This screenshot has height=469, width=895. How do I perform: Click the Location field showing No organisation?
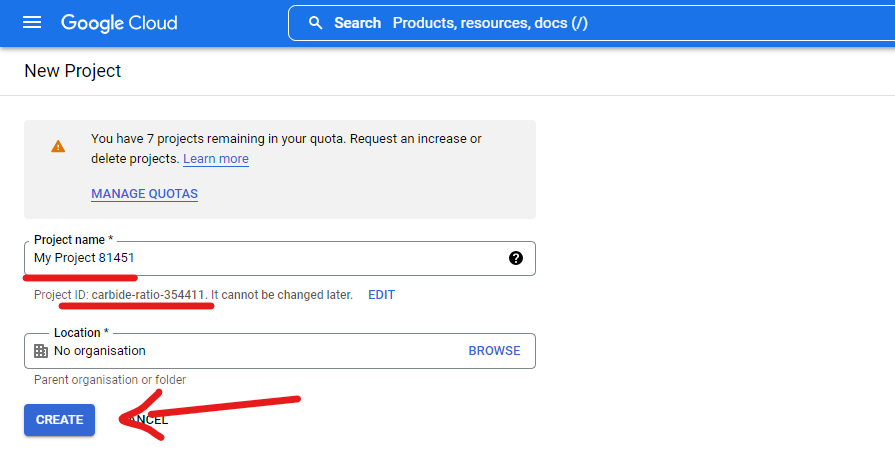coord(280,351)
